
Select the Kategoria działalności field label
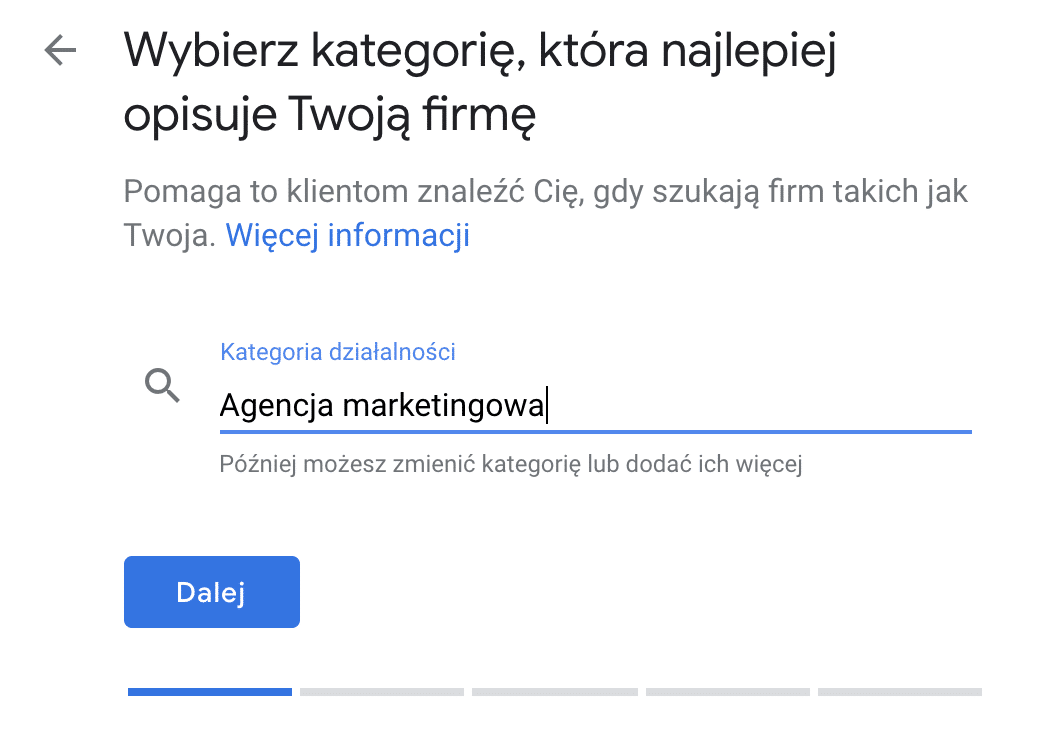click(x=337, y=352)
